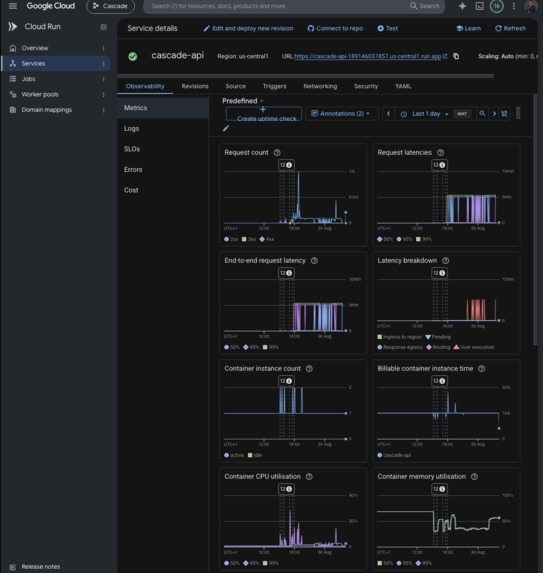Open the Last 1 day time range dropdown
Image resolution: width=543 pixels, height=573 pixels.
point(426,114)
